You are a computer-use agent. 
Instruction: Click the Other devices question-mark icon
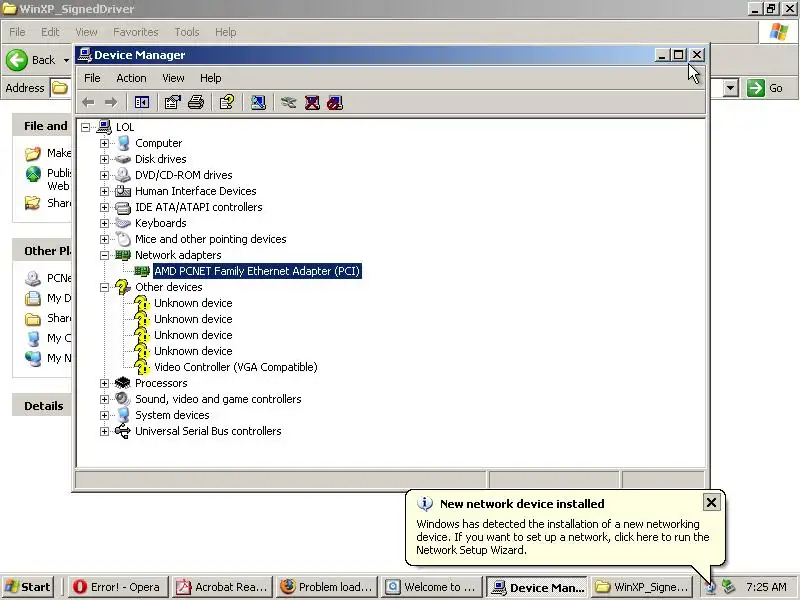[123, 287]
